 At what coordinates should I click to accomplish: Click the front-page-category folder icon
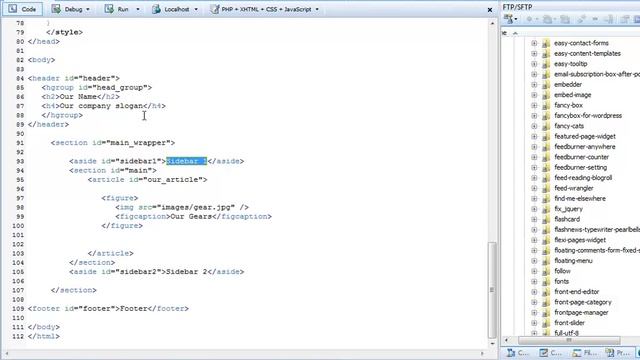tap(546, 302)
